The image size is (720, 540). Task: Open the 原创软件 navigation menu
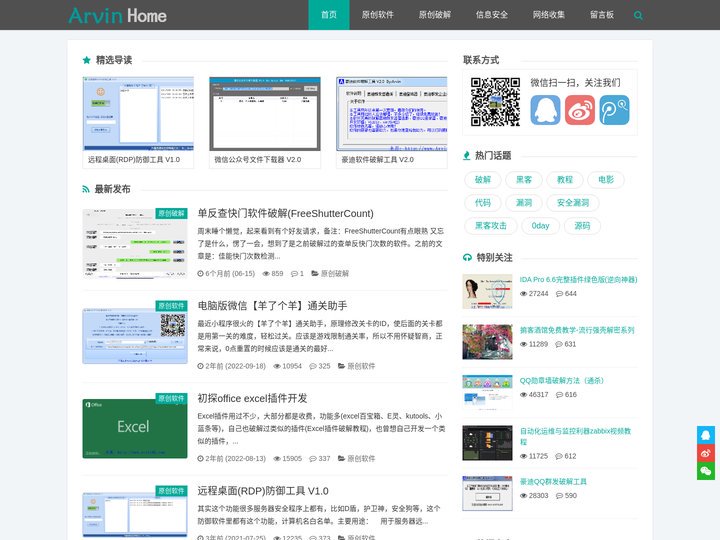click(x=377, y=15)
